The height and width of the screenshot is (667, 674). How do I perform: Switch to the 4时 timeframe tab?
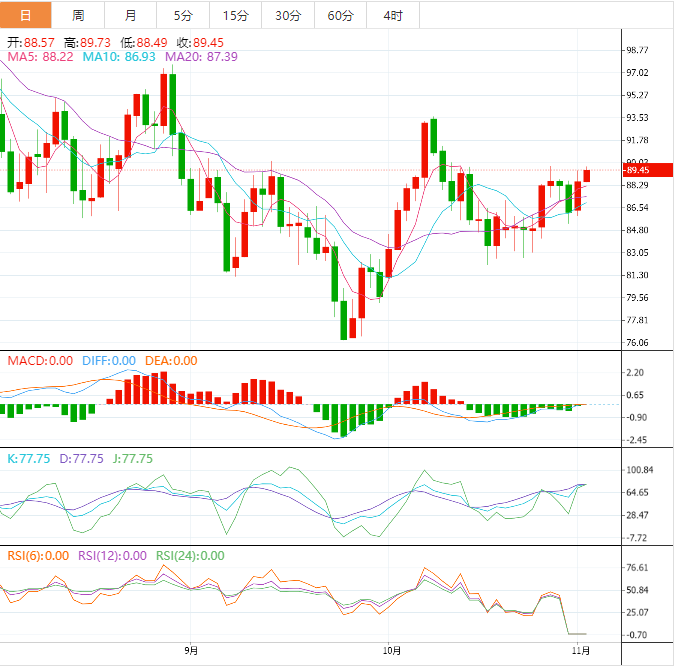coord(393,15)
